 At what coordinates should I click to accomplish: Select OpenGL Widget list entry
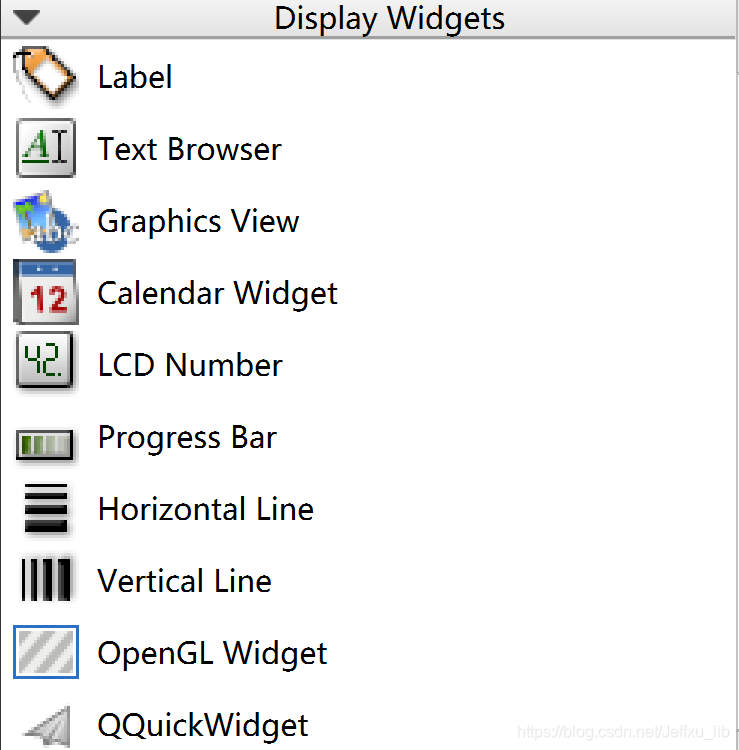[212, 654]
